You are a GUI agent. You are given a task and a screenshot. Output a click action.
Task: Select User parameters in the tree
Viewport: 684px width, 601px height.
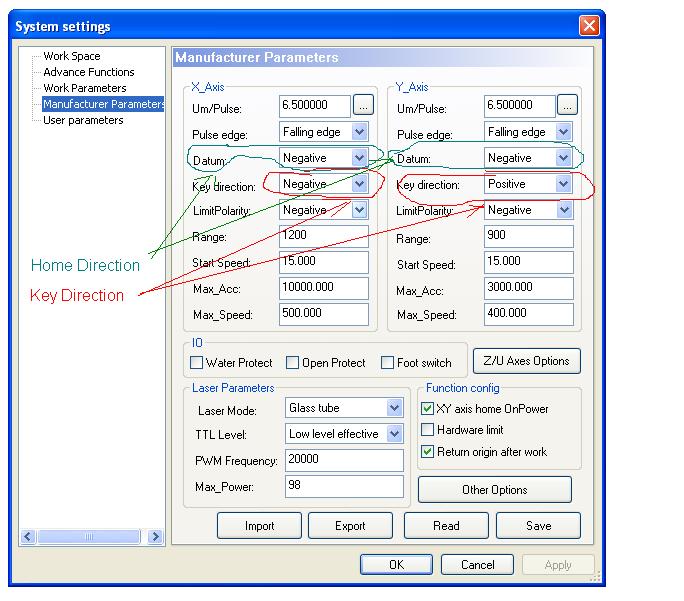pos(83,120)
